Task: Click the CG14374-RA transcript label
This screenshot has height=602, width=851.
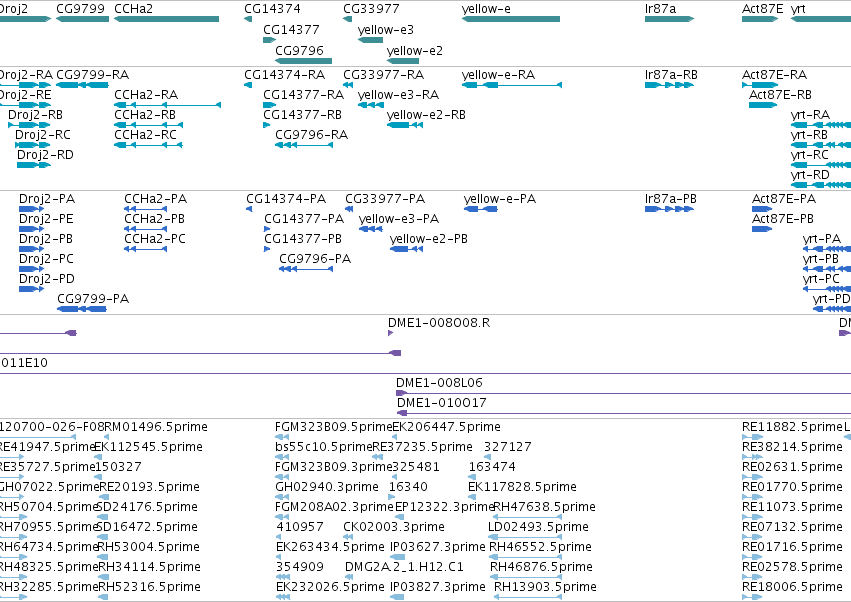Action: 284,74
